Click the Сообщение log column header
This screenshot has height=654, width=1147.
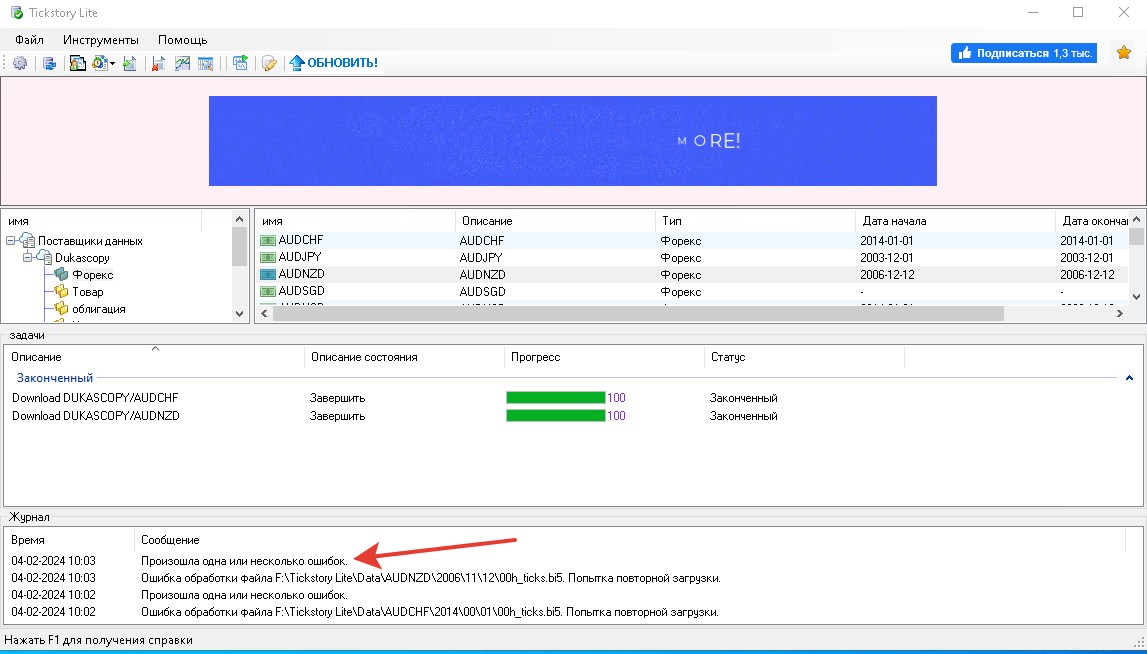(x=629, y=540)
